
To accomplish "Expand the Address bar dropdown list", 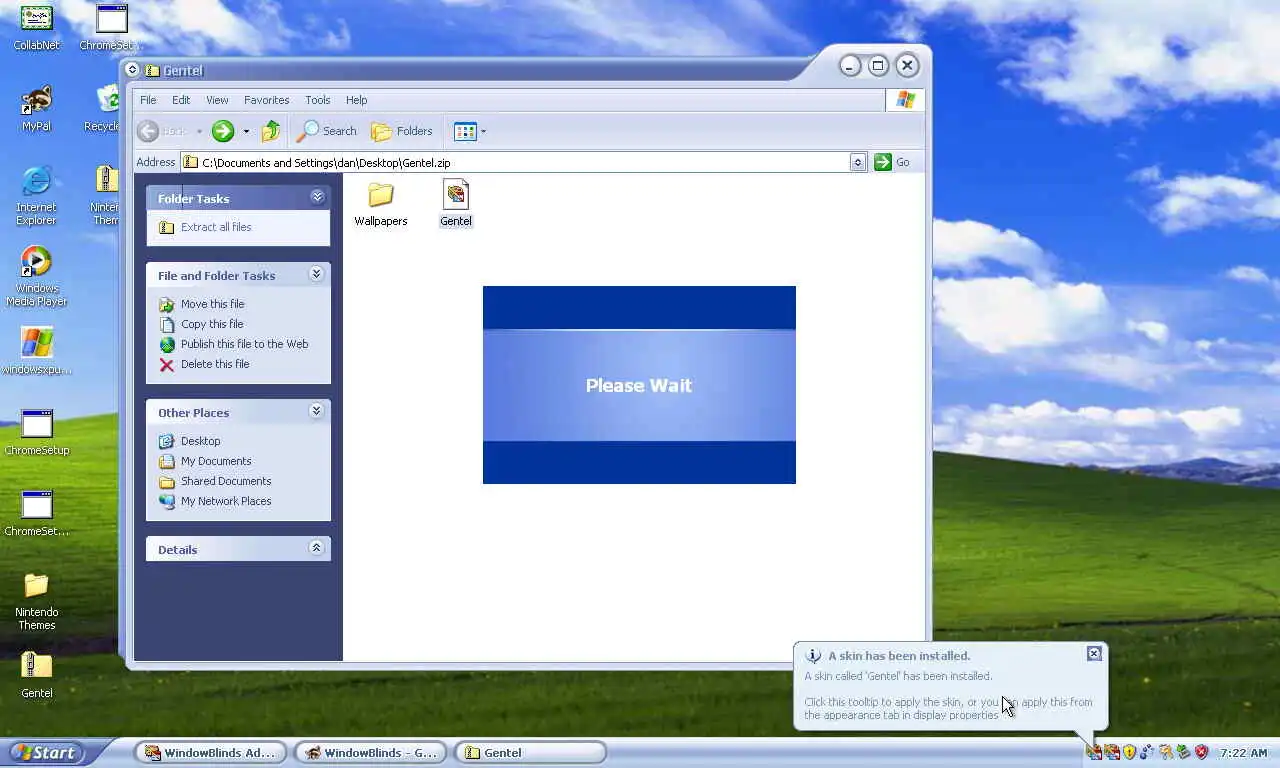I will tap(858, 162).
